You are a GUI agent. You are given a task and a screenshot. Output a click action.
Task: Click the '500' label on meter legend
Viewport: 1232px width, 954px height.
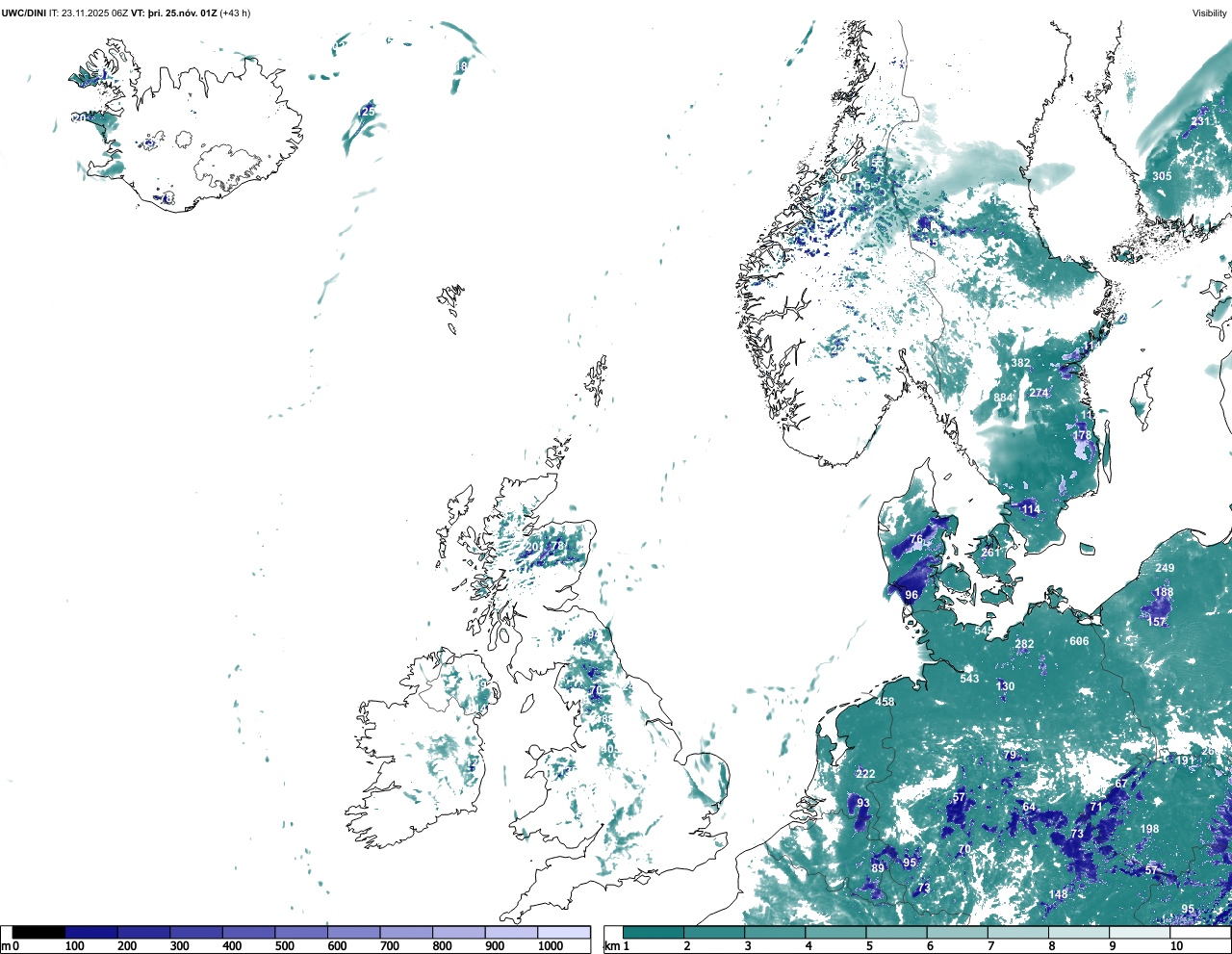(x=284, y=946)
